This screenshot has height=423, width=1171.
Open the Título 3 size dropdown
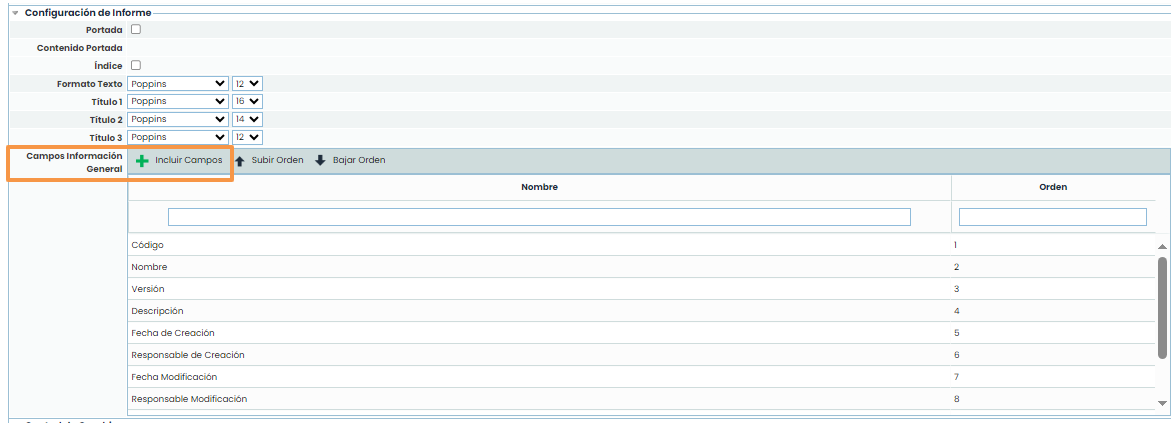pos(247,137)
